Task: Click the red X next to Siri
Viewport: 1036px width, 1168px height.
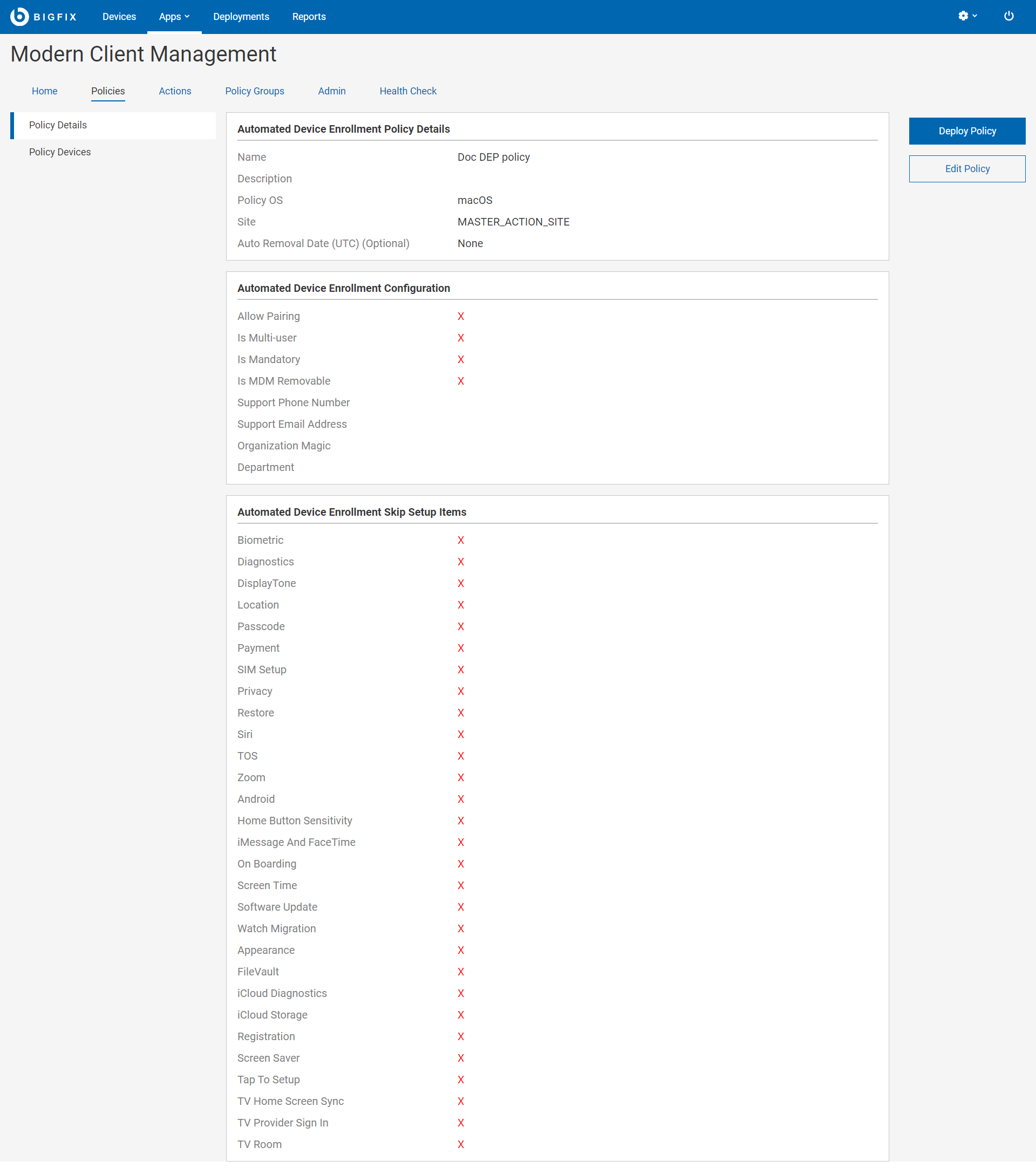Action: pyautogui.click(x=461, y=734)
